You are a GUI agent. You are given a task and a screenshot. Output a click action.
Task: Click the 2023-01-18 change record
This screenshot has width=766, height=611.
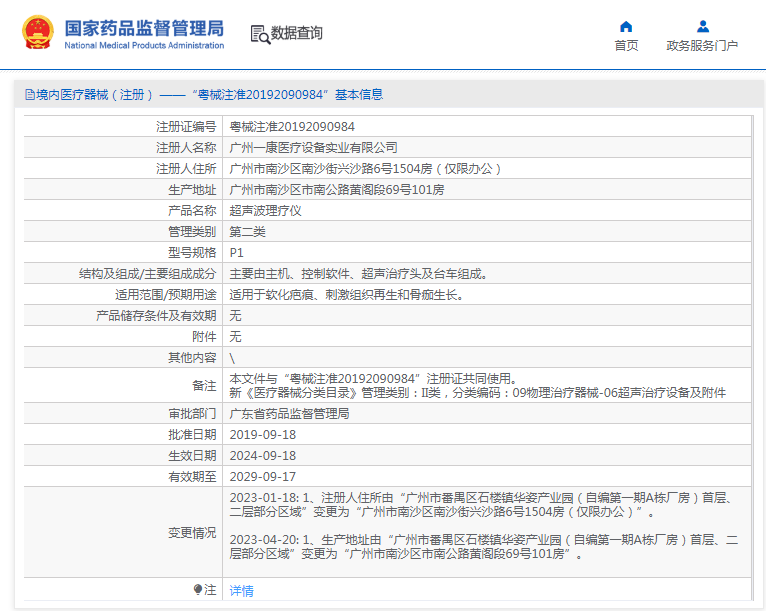pyautogui.click(x=481, y=505)
